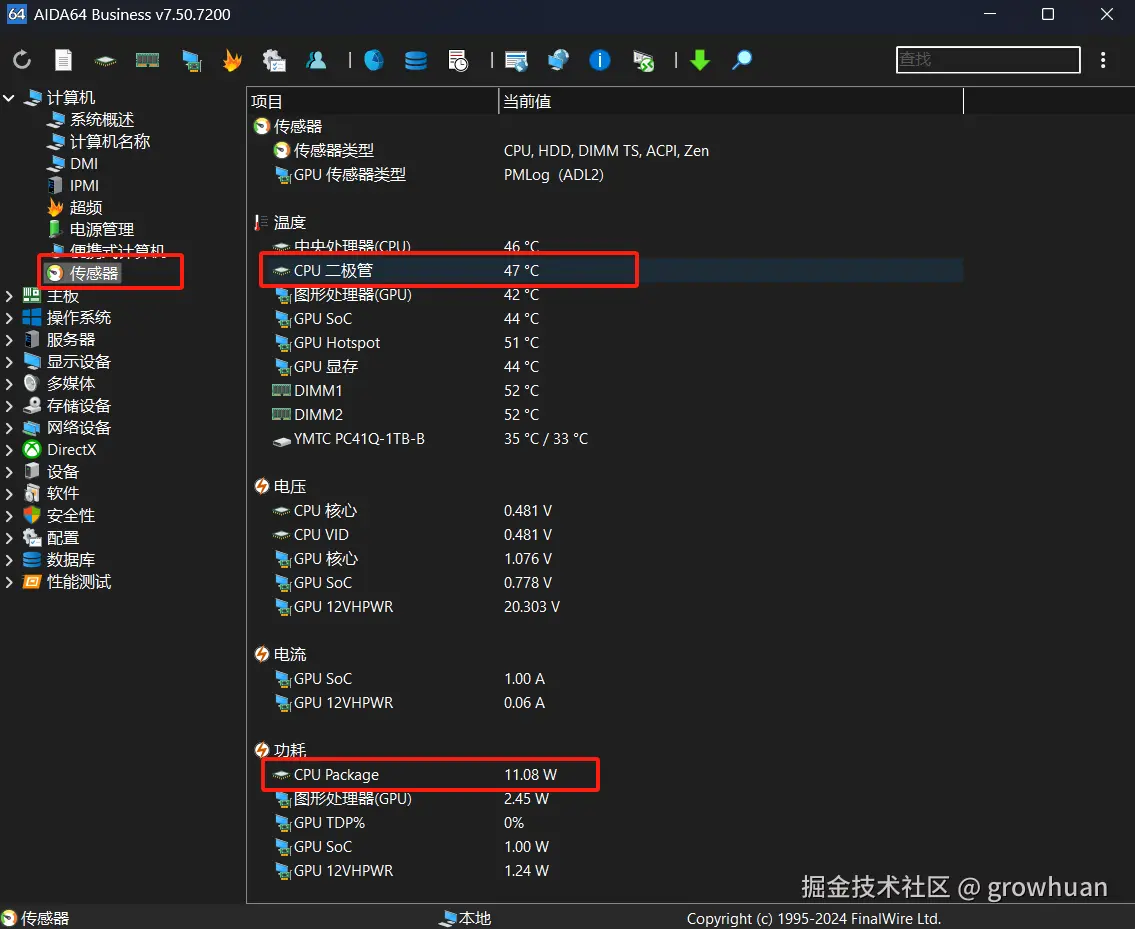Click the Refresh toolbar icon
Image resolution: width=1135 pixels, height=929 pixels.
pos(22,60)
